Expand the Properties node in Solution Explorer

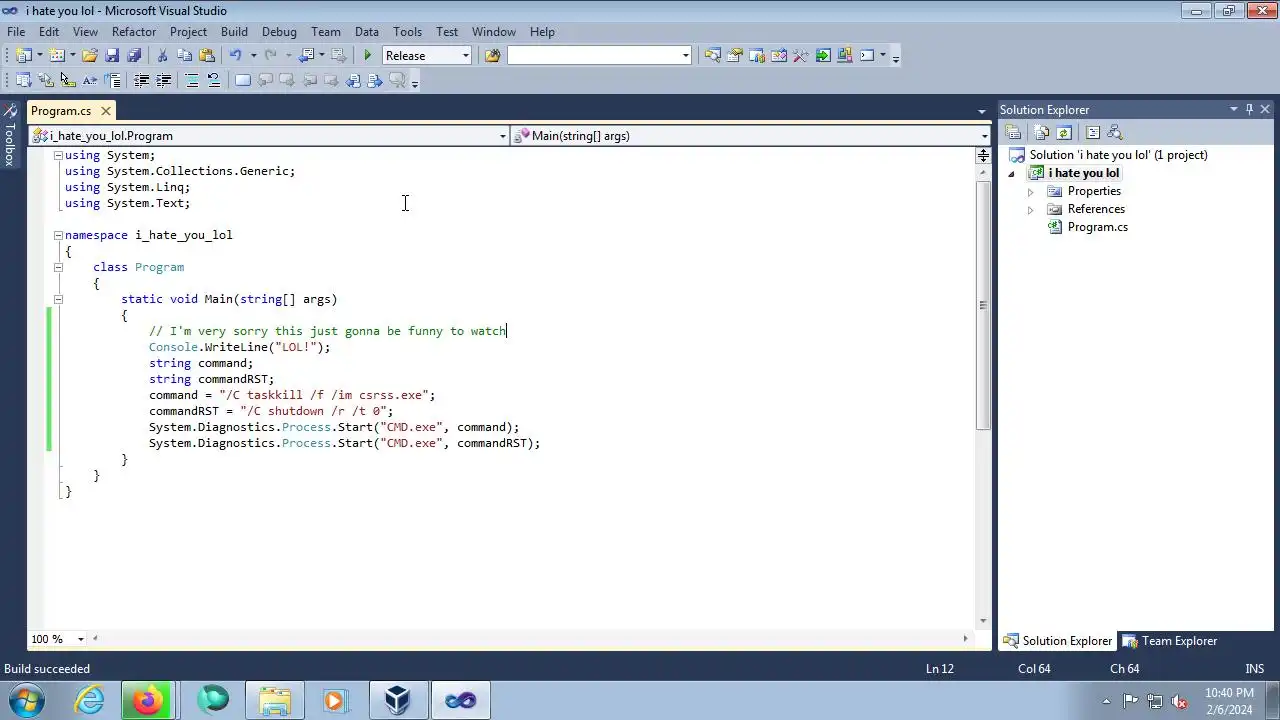[1030, 191]
